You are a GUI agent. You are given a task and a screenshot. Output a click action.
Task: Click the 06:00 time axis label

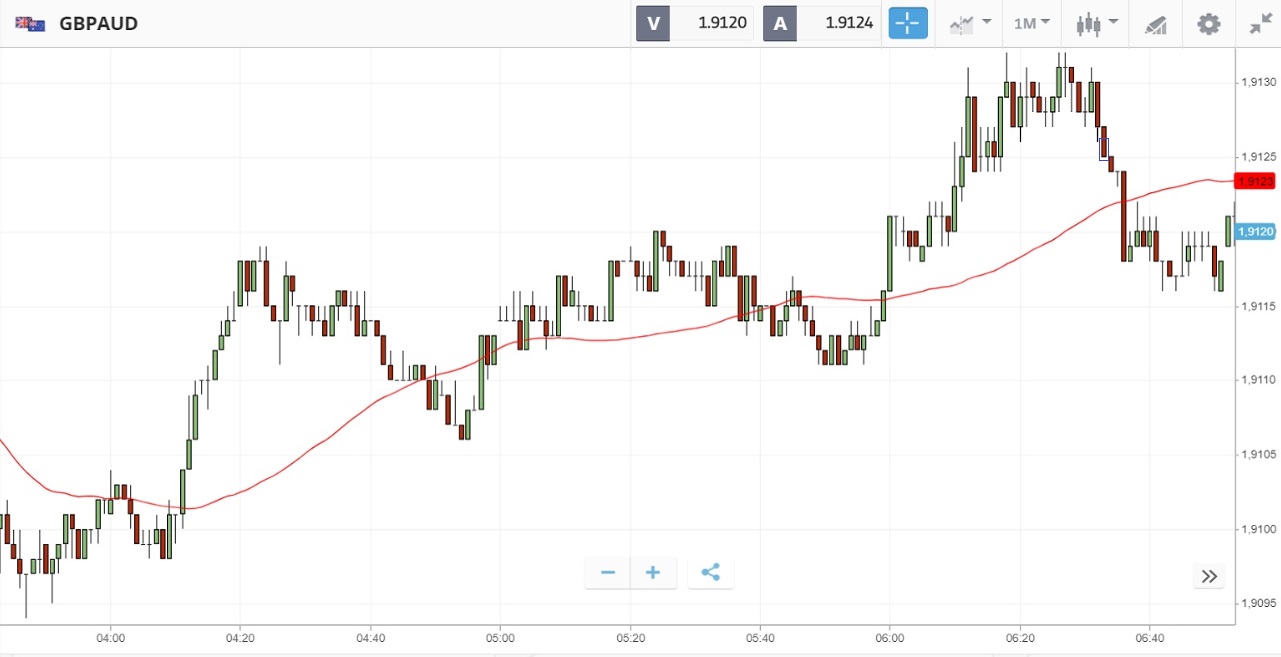tap(890, 637)
